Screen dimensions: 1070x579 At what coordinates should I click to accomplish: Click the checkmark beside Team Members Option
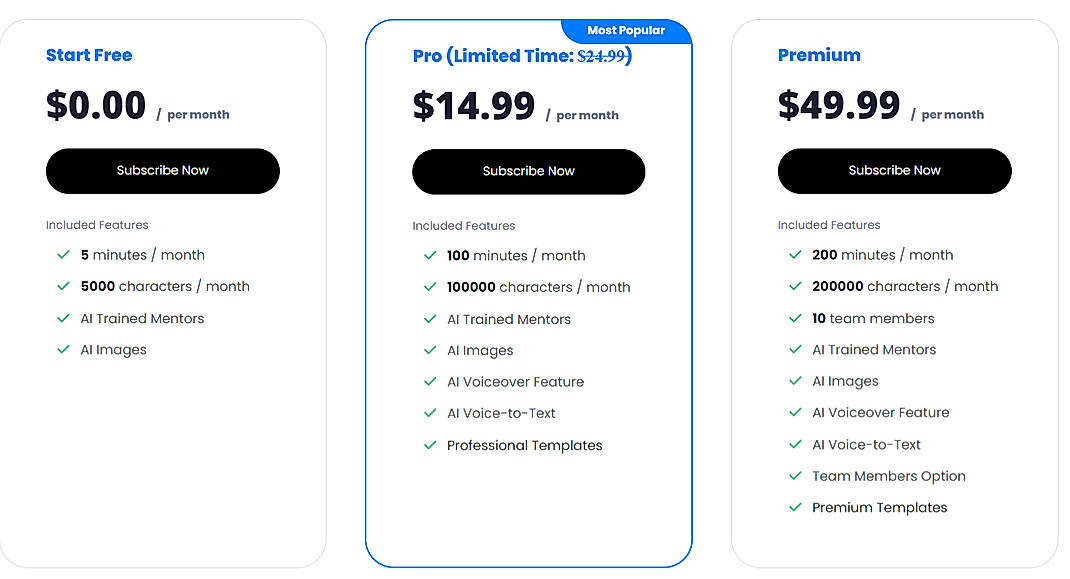(x=795, y=476)
